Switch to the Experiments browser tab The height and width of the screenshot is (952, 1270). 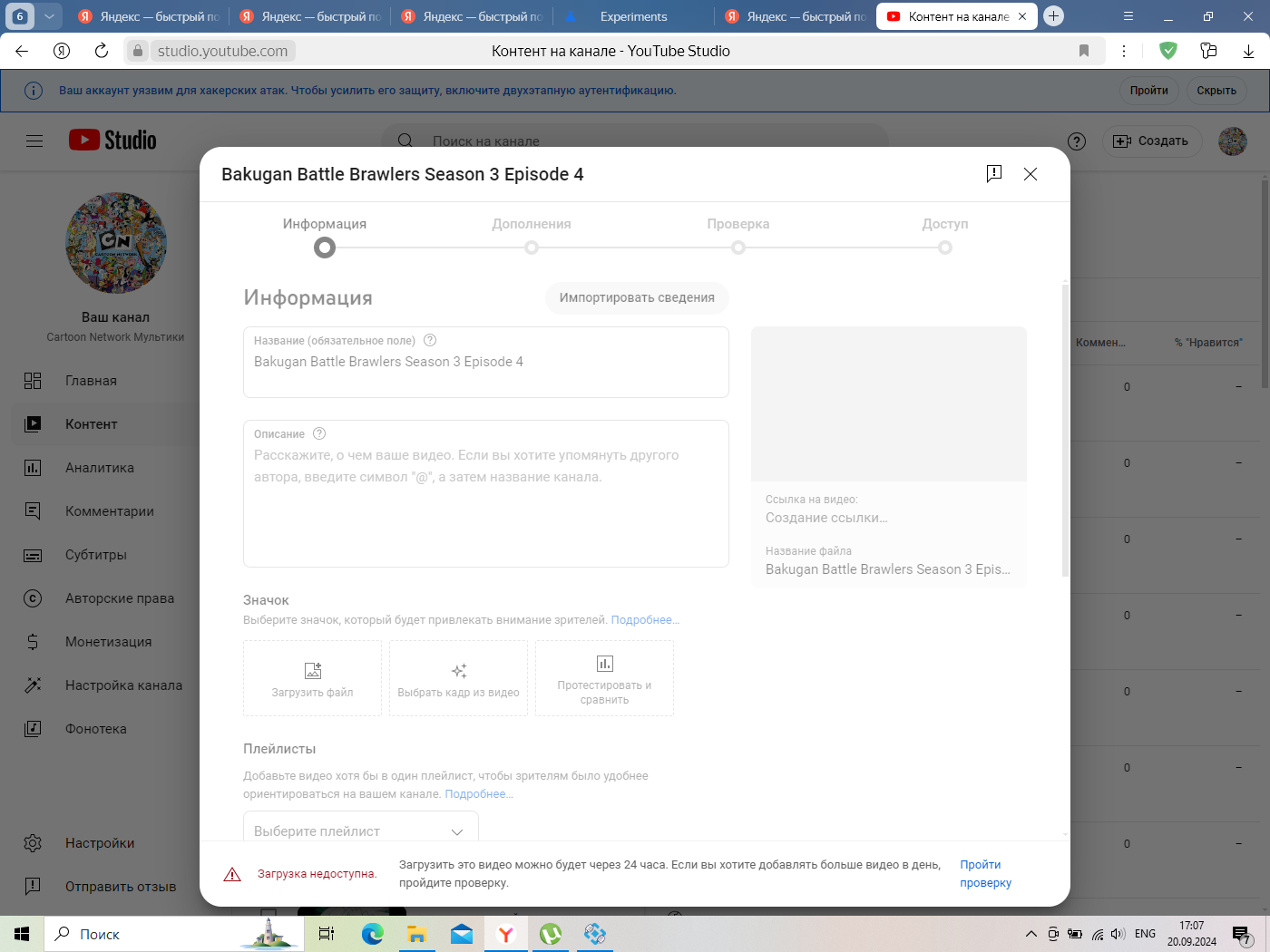(x=633, y=16)
